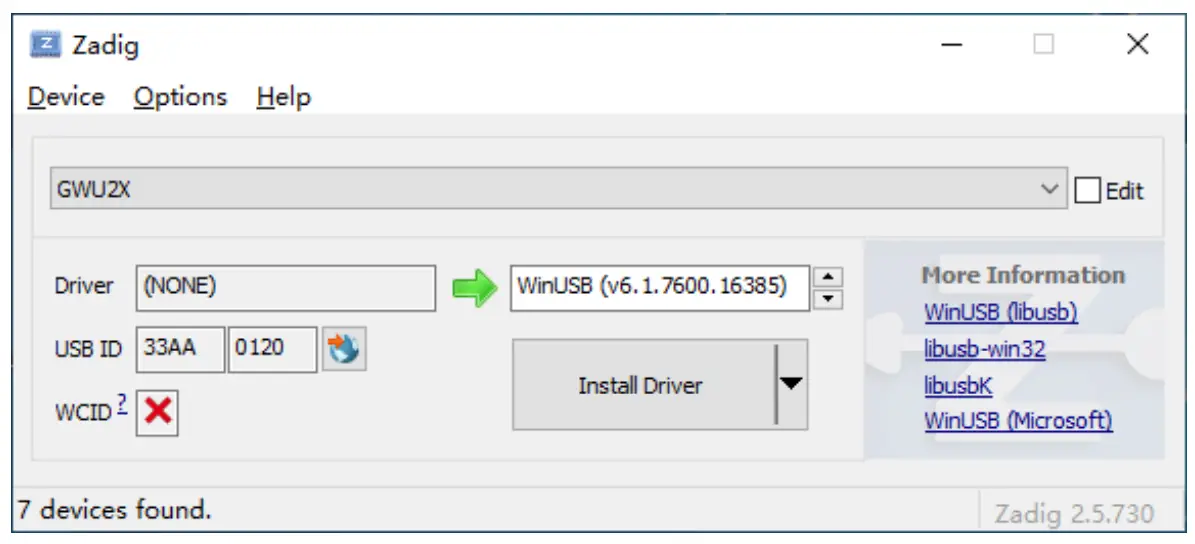Open the Device menu
The image size is (1195, 544).
(x=66, y=98)
